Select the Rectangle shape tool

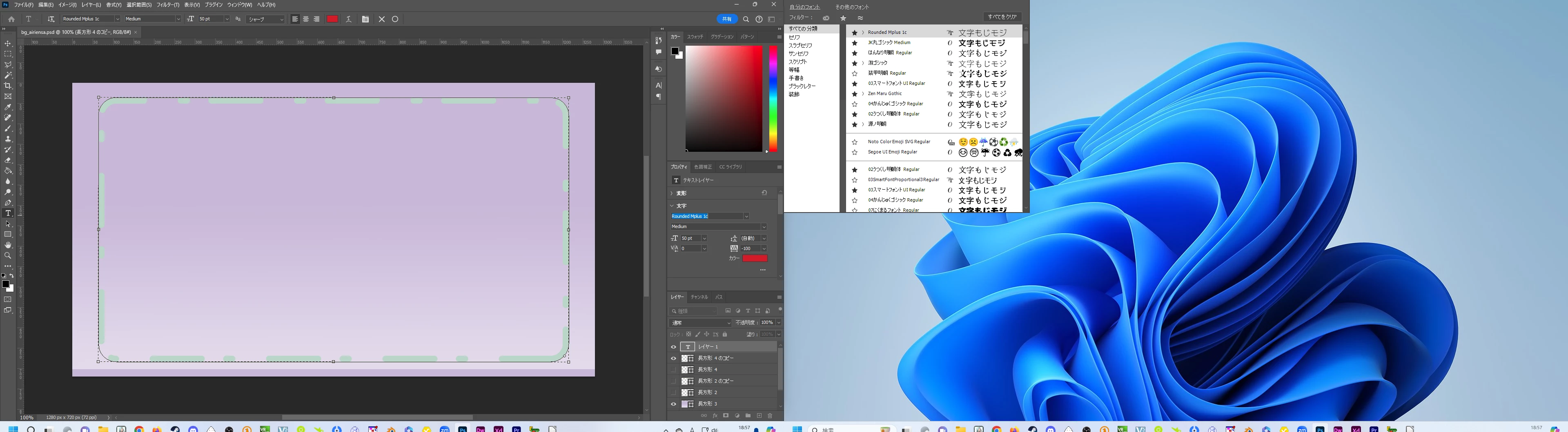click(x=8, y=234)
